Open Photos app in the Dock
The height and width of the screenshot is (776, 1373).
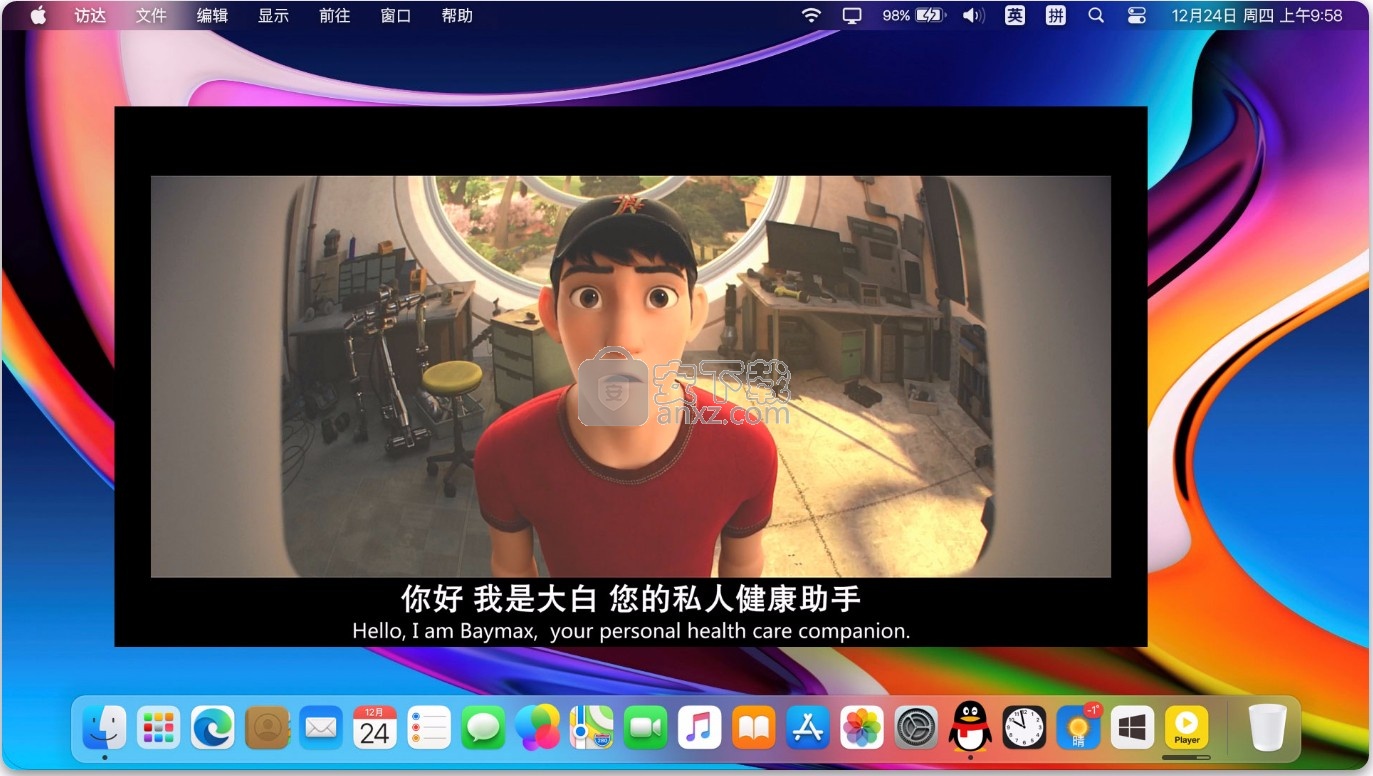(x=862, y=727)
